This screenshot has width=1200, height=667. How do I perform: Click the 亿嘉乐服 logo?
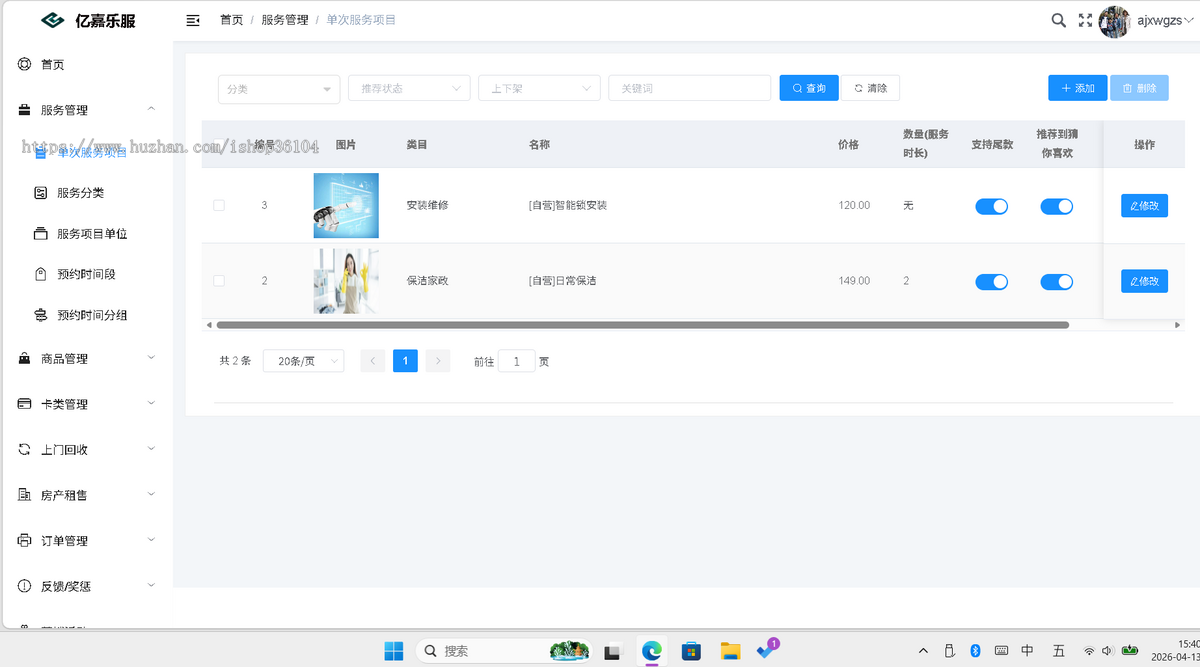click(88, 20)
